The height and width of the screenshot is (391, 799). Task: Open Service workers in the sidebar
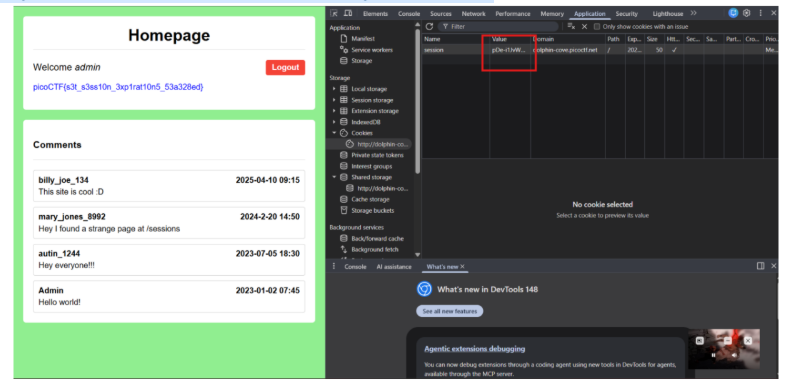(372, 50)
